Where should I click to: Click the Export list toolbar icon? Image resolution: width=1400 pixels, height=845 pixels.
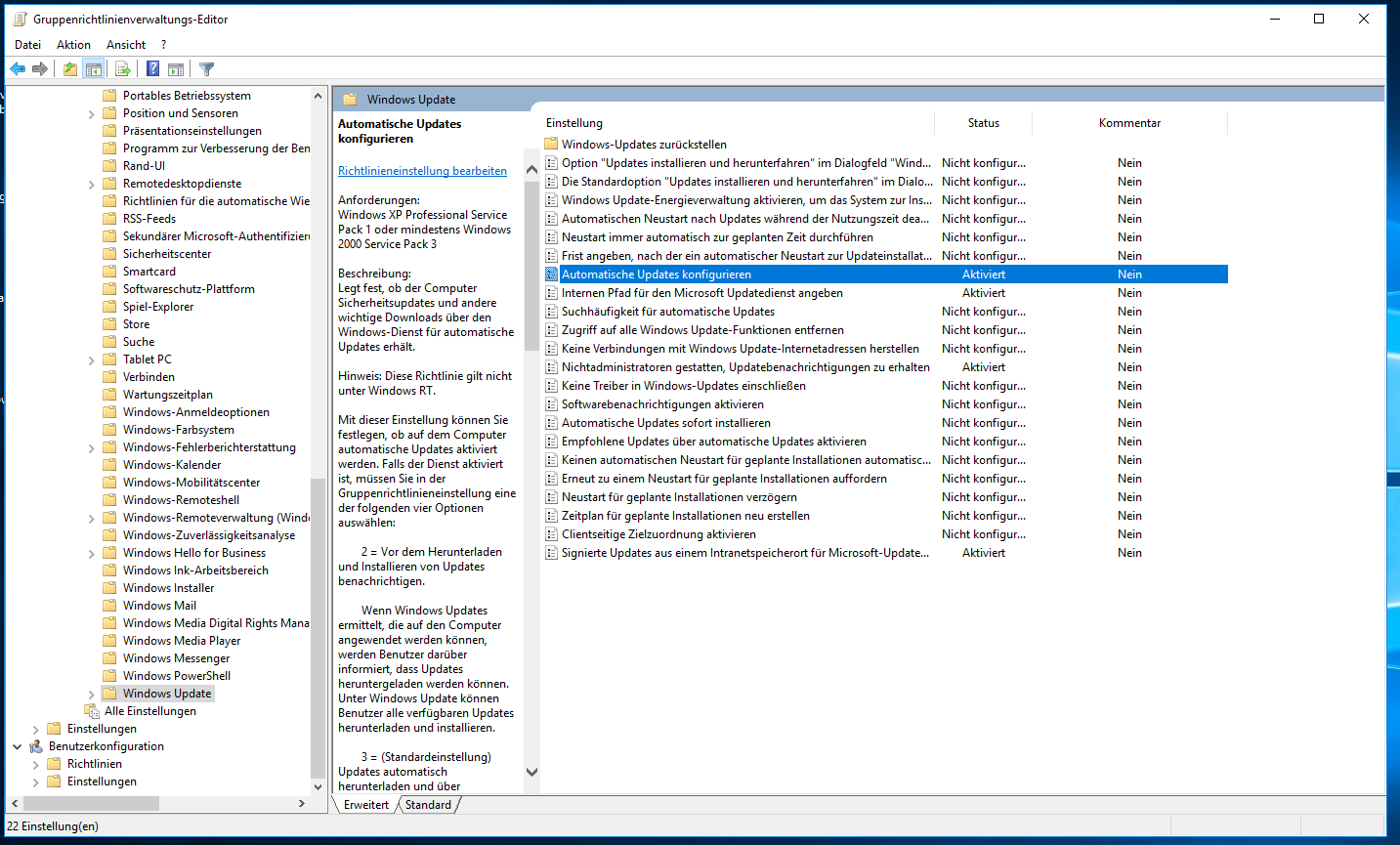click(123, 69)
